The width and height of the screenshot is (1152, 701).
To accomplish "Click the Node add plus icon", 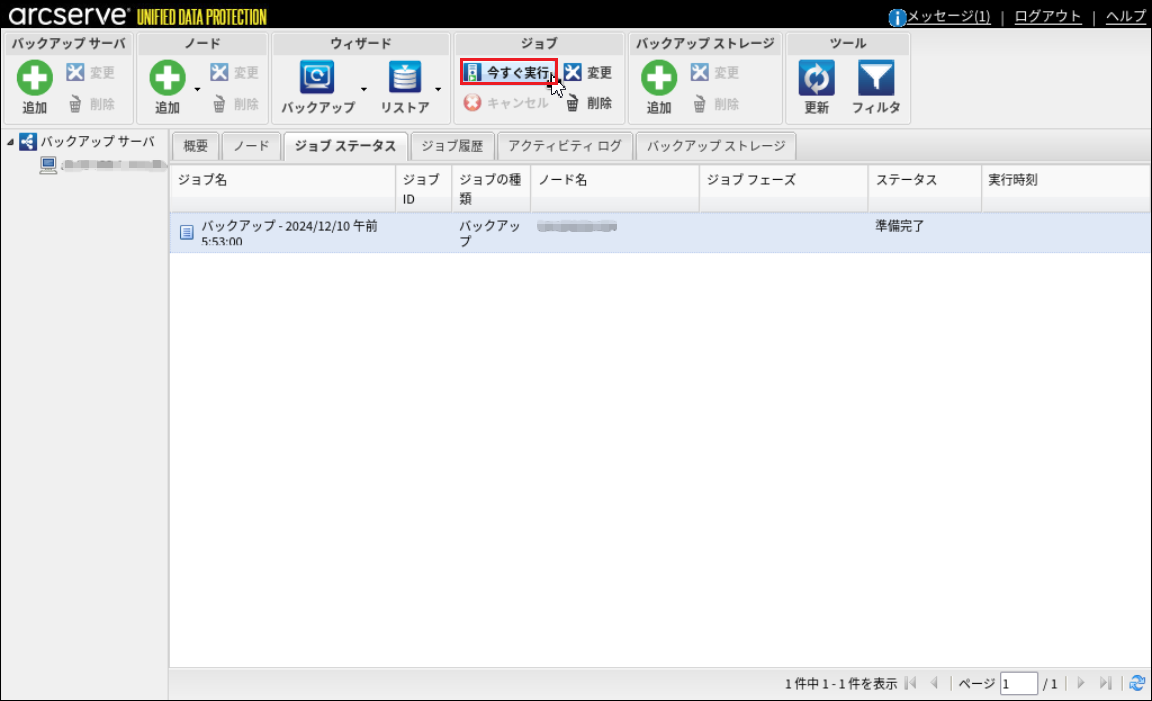I will coord(167,78).
